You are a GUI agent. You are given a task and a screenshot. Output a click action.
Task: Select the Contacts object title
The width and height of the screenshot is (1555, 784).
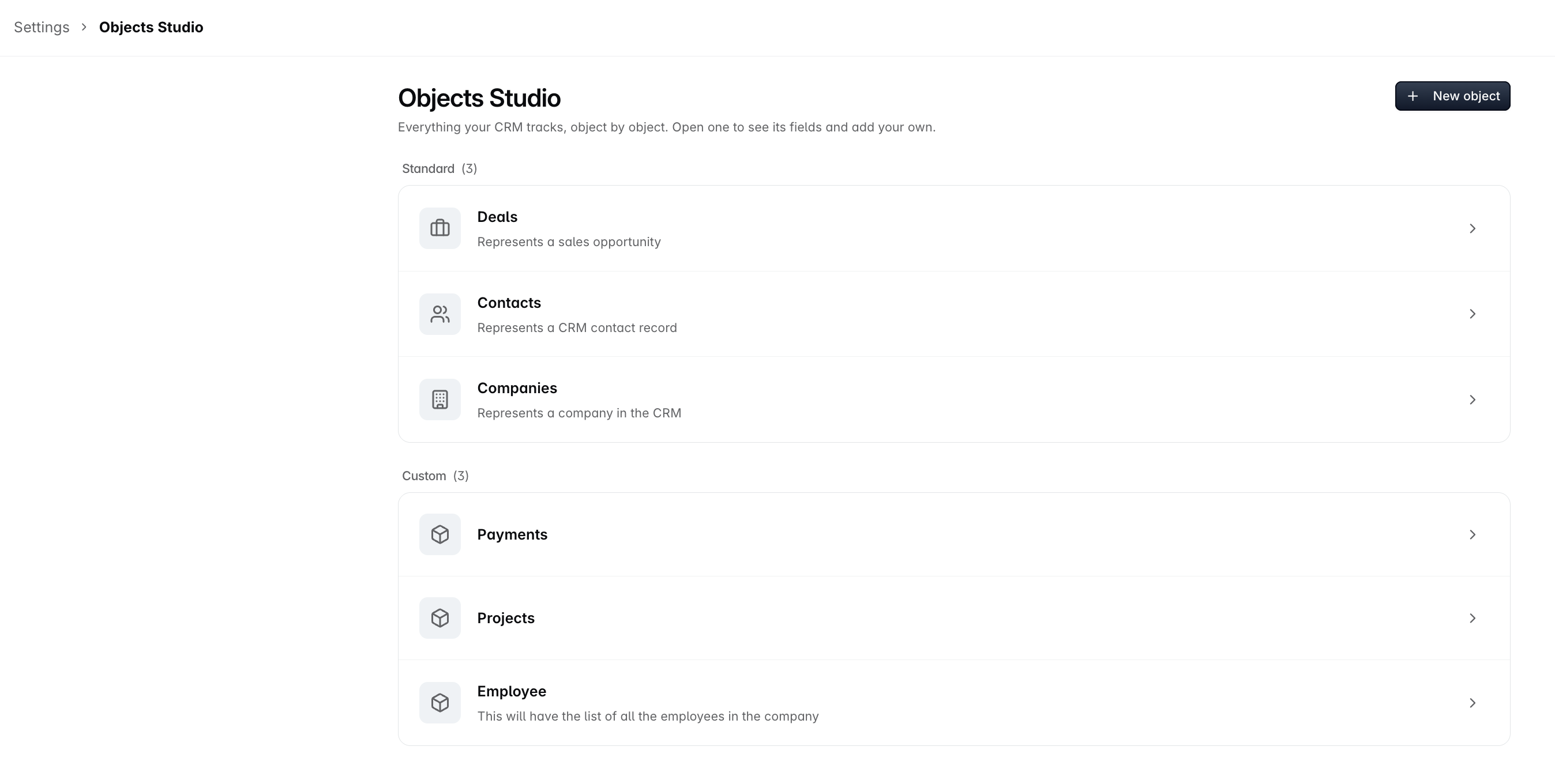coord(509,303)
